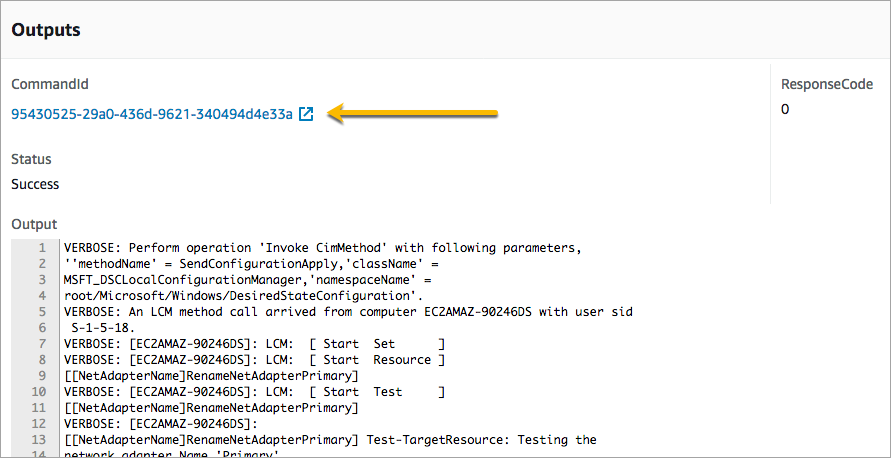Click line 9 RenameNetAdapterPrimary text
The width and height of the screenshot is (891, 458).
(x=211, y=376)
